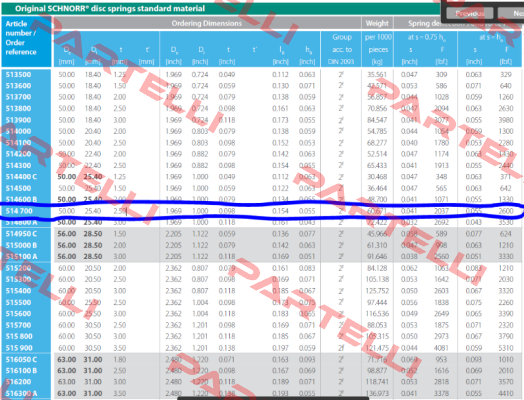
Task: Click the Previous button
Action: pyautogui.click(x=470, y=13)
